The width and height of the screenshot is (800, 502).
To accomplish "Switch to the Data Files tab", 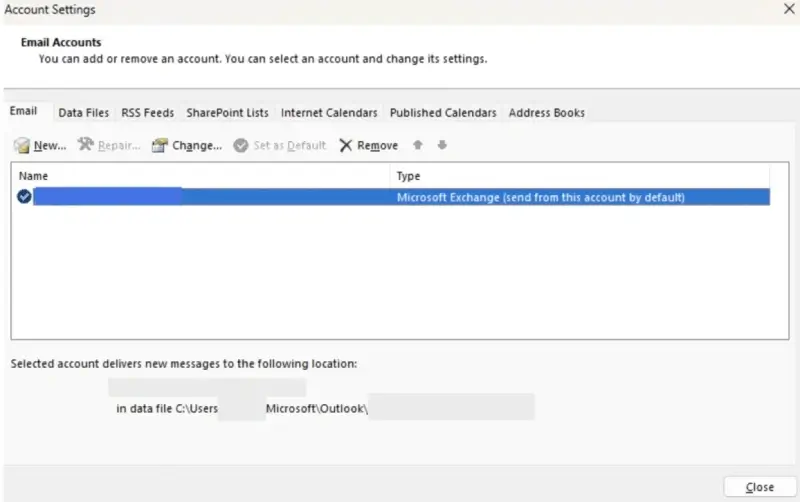I will (x=84, y=113).
